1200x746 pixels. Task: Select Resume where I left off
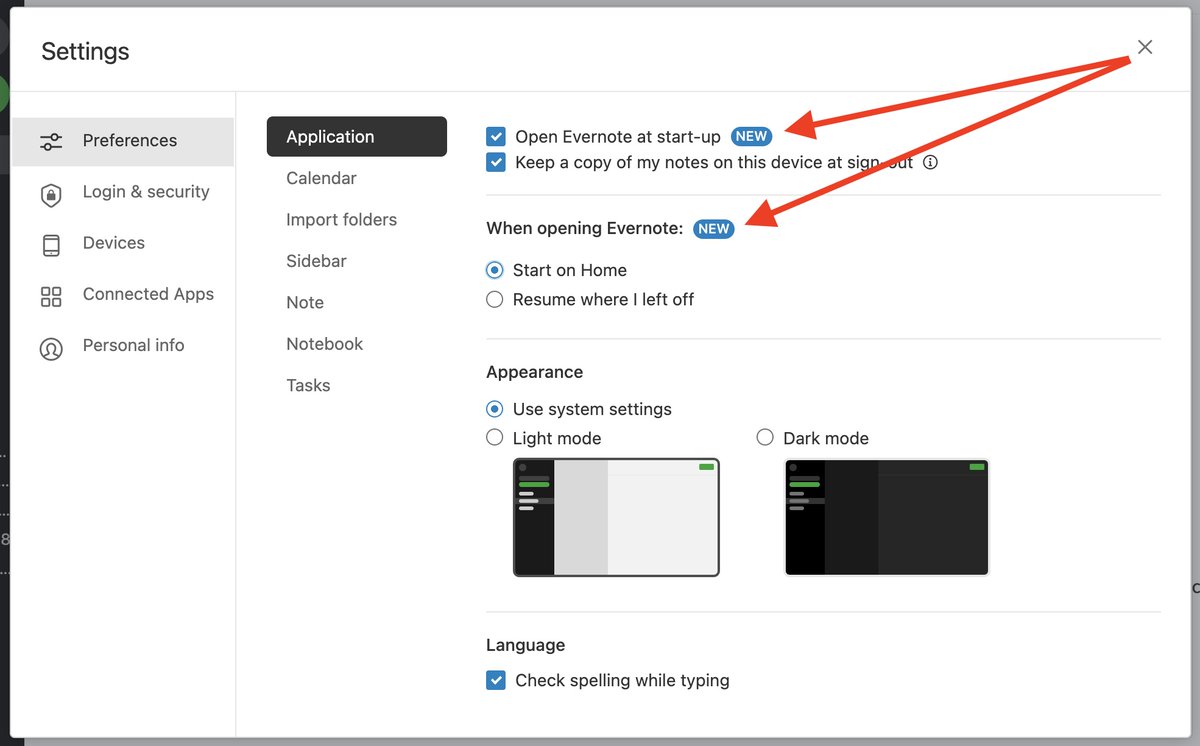pyautogui.click(x=495, y=299)
